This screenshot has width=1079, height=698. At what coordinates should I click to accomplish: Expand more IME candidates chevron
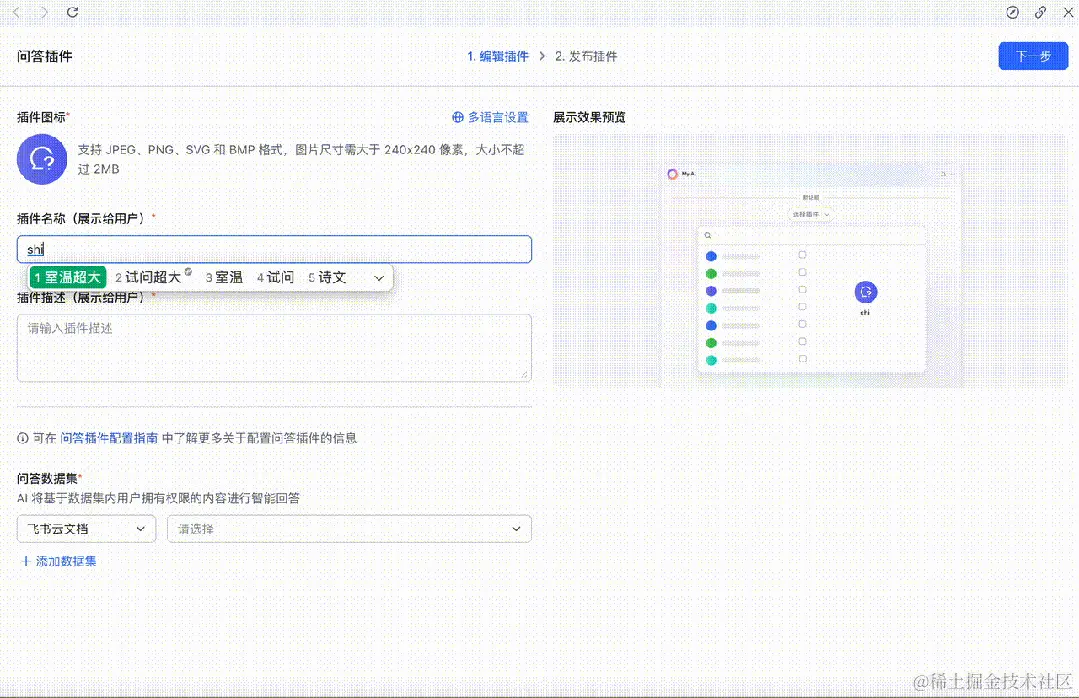pos(378,277)
